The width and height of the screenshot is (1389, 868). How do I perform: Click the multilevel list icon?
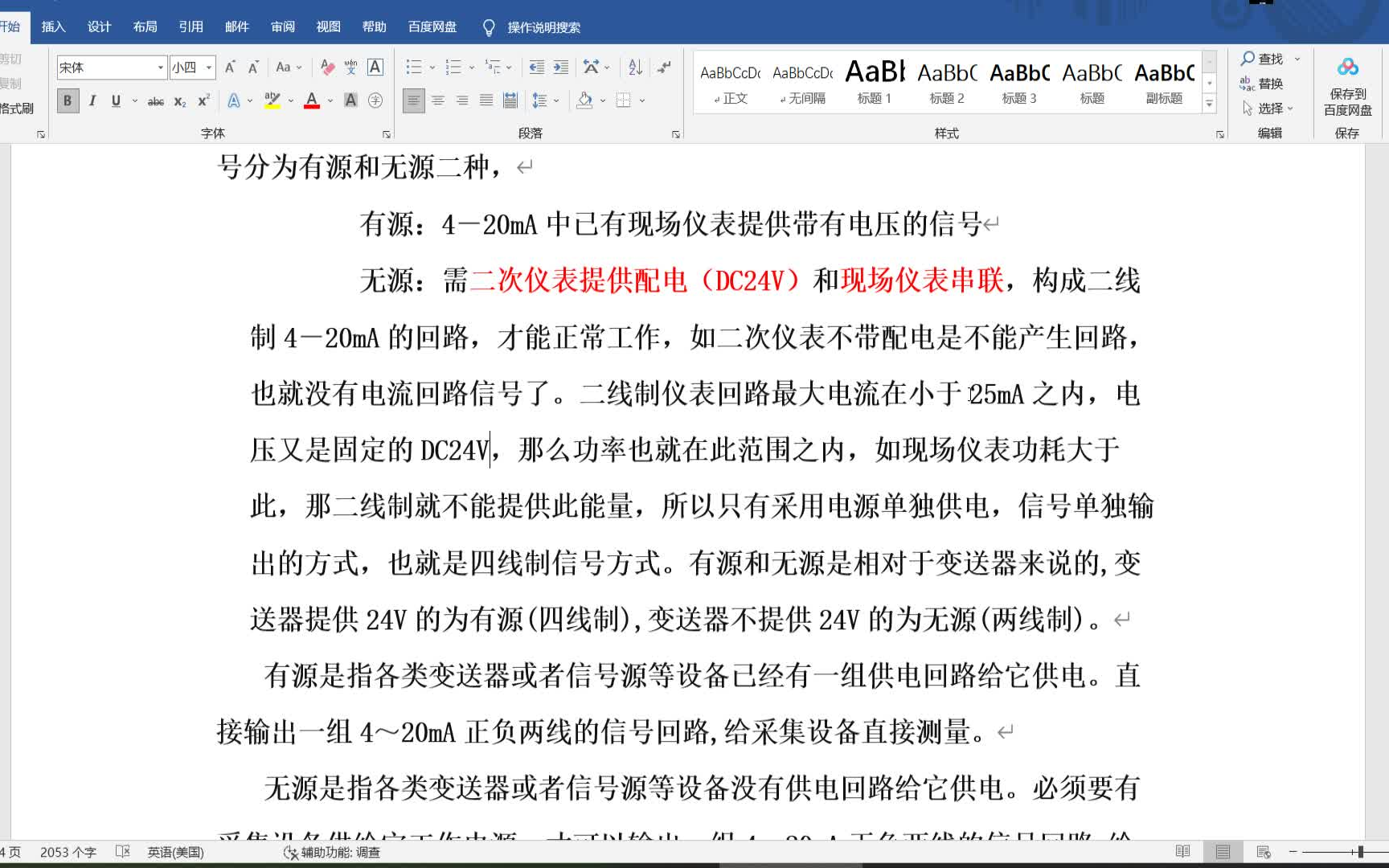[x=493, y=68]
